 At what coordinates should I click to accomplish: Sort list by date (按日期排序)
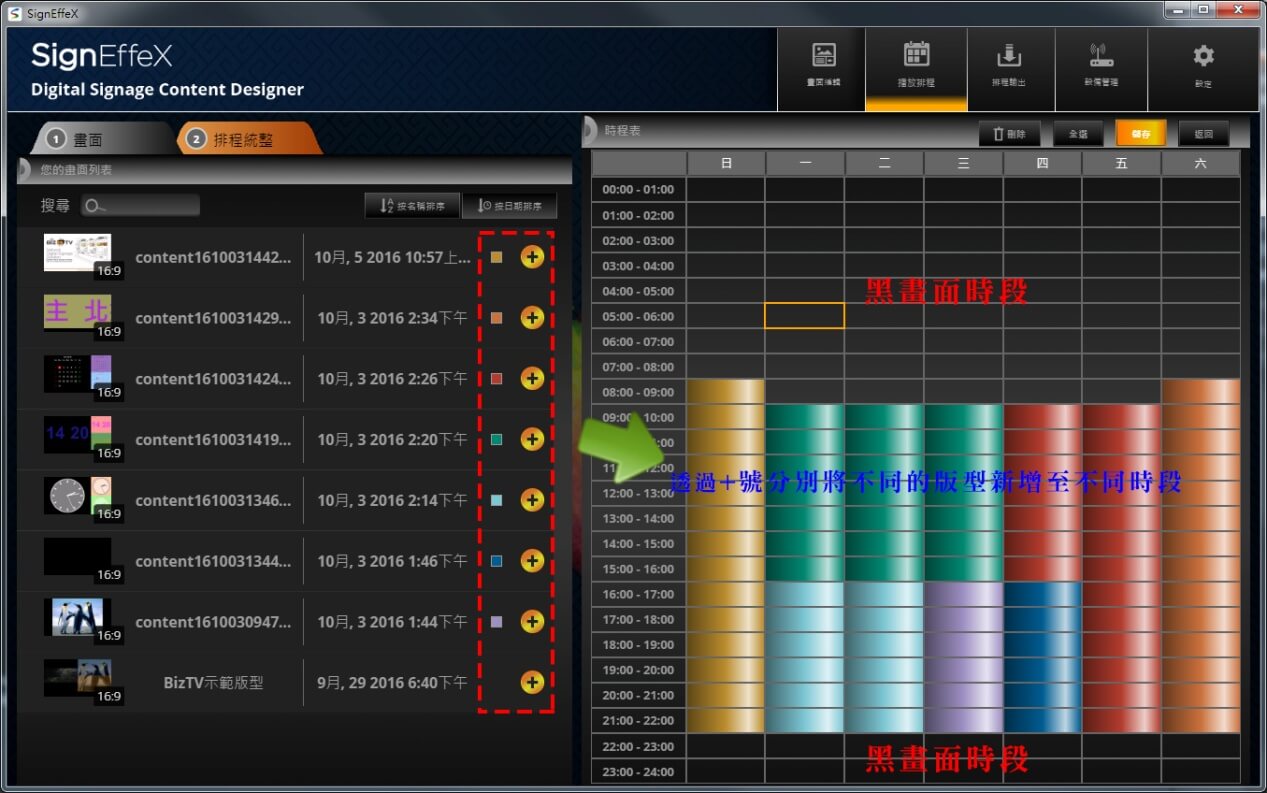(509, 206)
